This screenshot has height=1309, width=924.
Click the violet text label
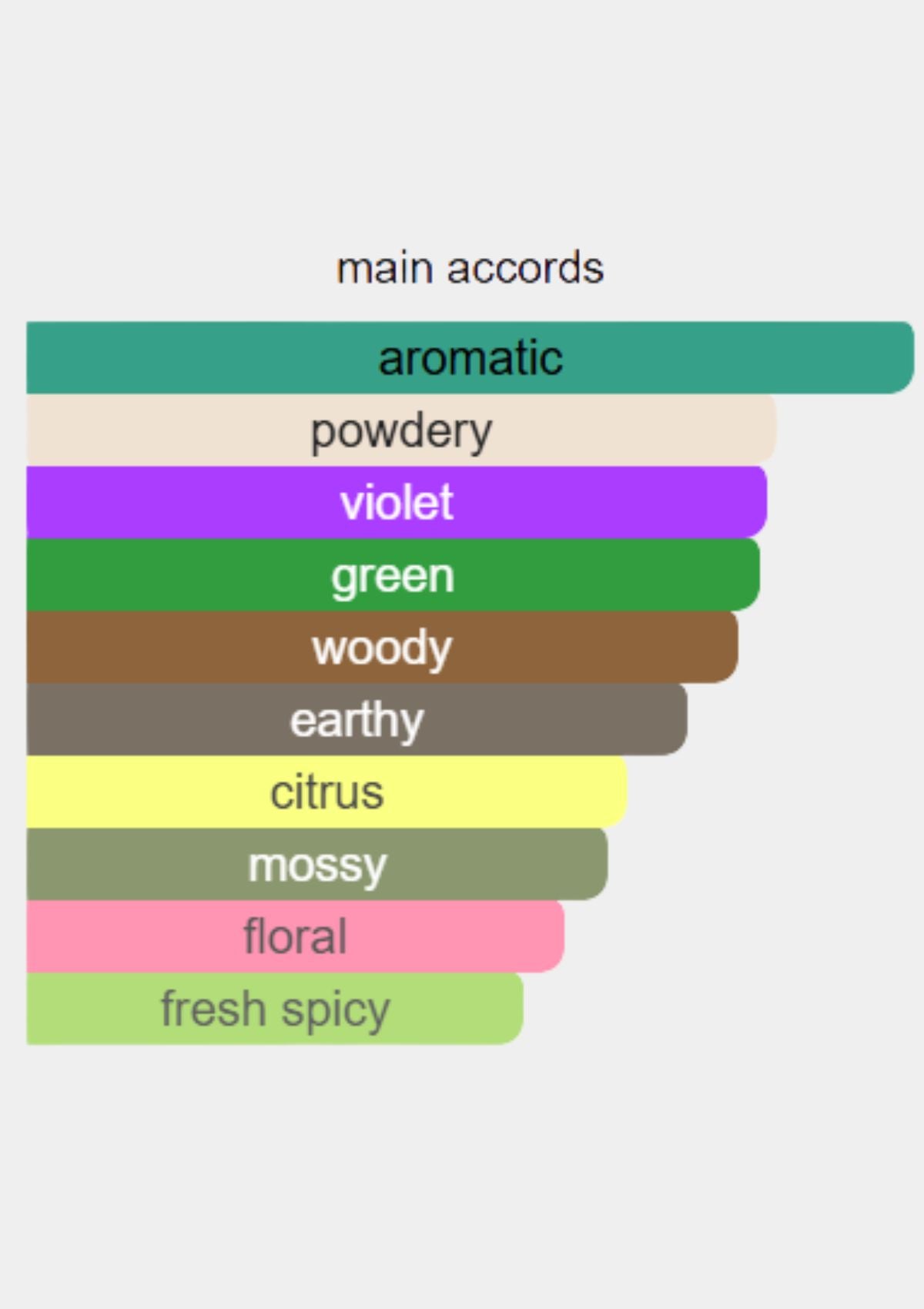tap(397, 503)
